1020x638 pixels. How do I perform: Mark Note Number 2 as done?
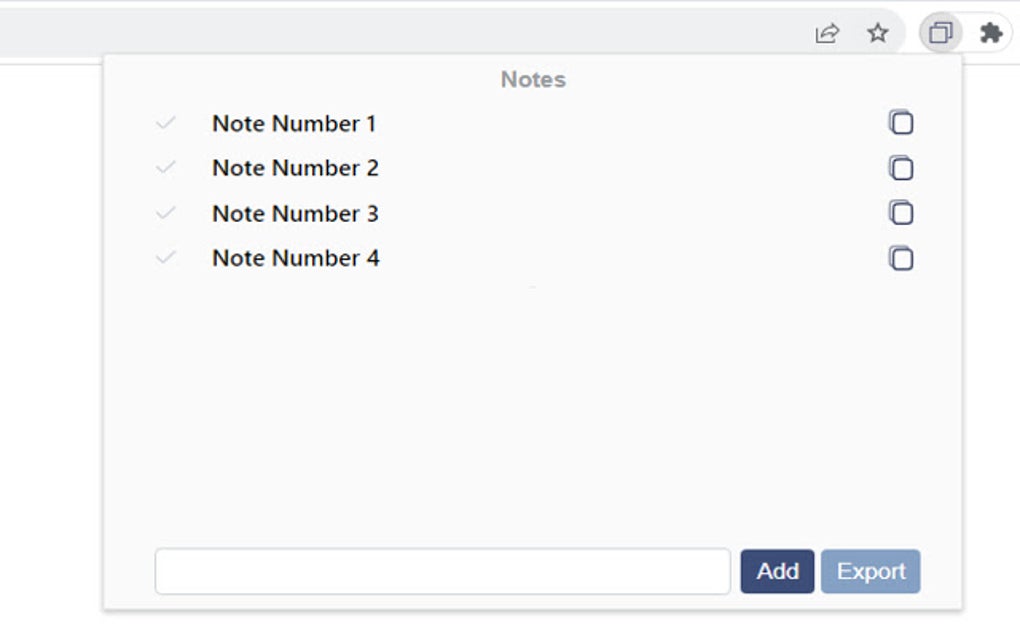pos(166,168)
